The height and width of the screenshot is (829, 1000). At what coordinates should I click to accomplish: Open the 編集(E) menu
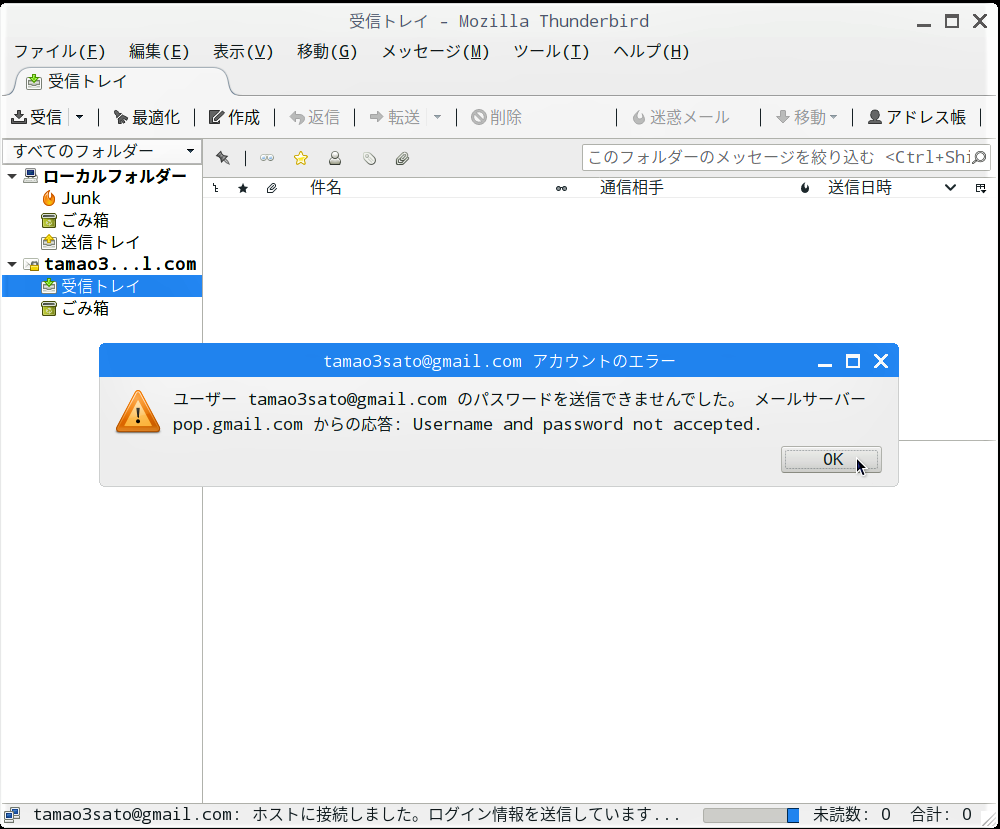tap(159, 52)
